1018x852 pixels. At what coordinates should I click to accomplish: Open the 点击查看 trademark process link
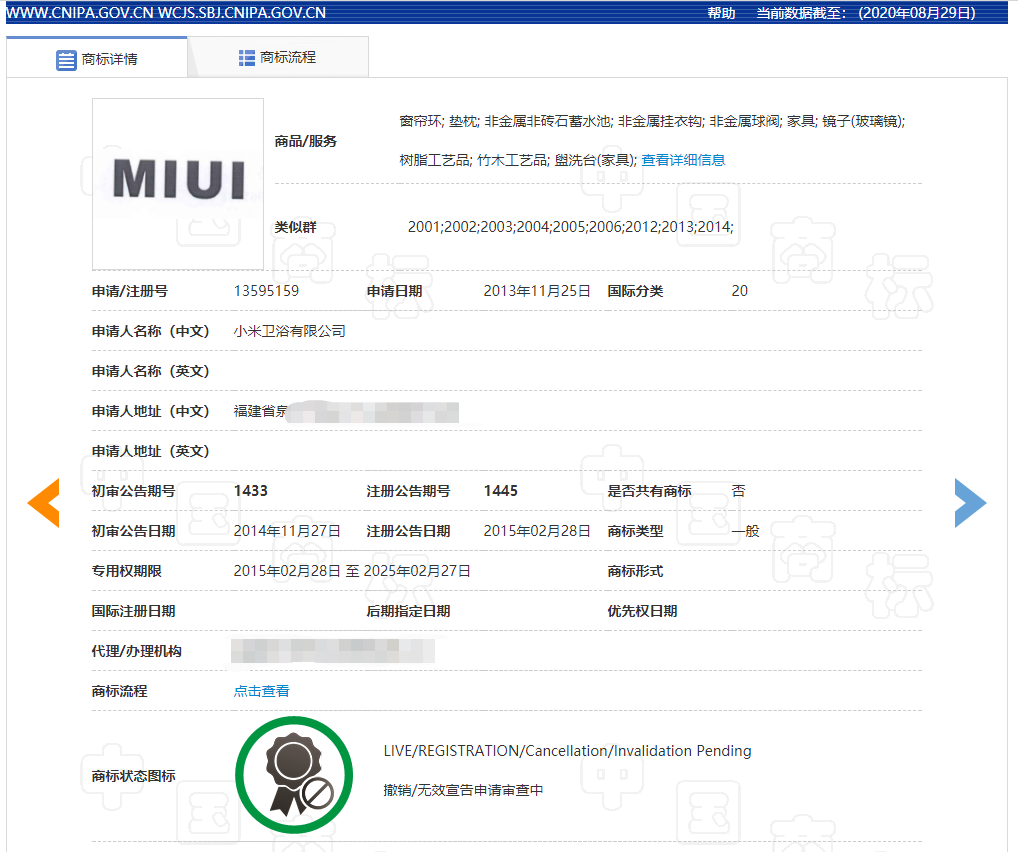coord(262,691)
